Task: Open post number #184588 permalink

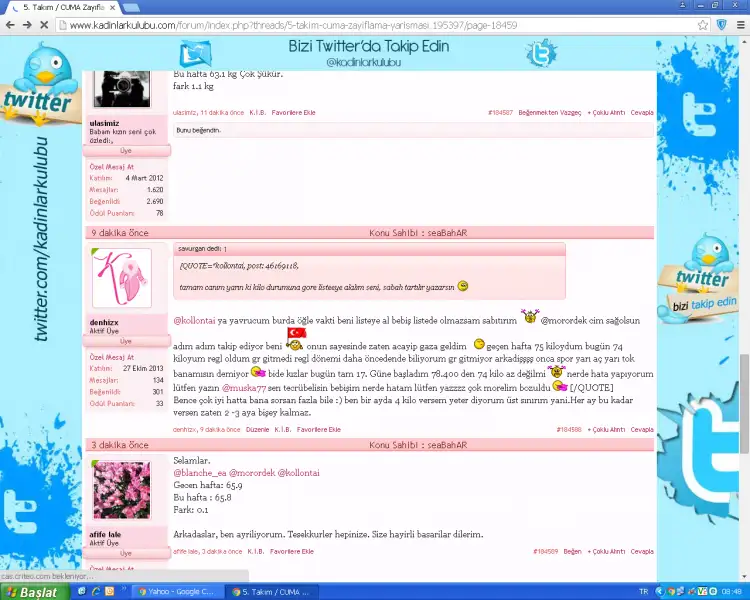Action: tap(569, 430)
